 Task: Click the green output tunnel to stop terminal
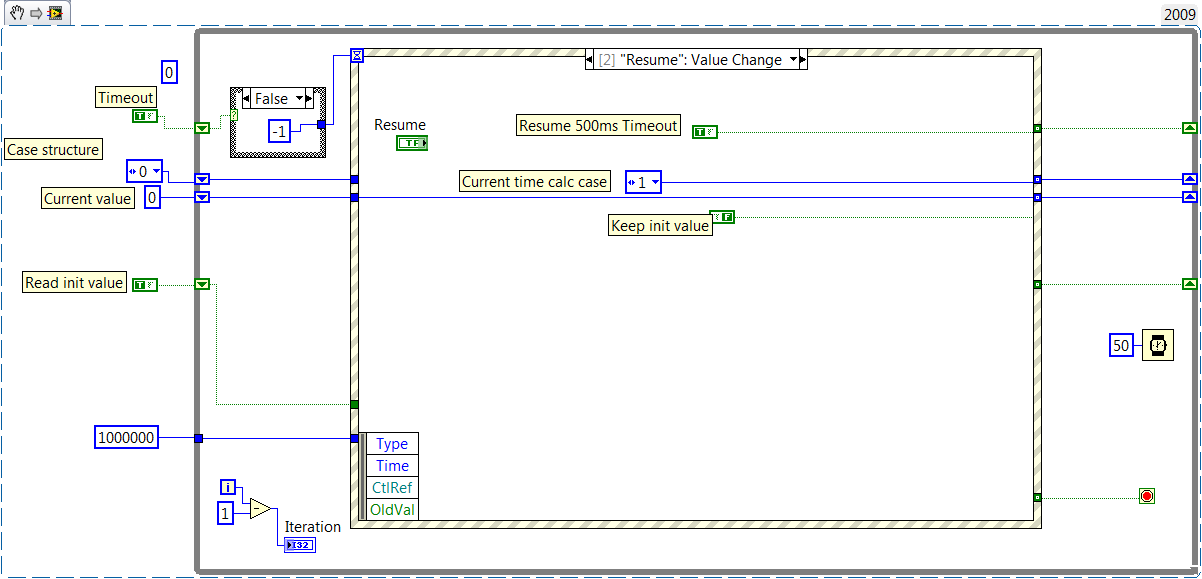point(1037,497)
